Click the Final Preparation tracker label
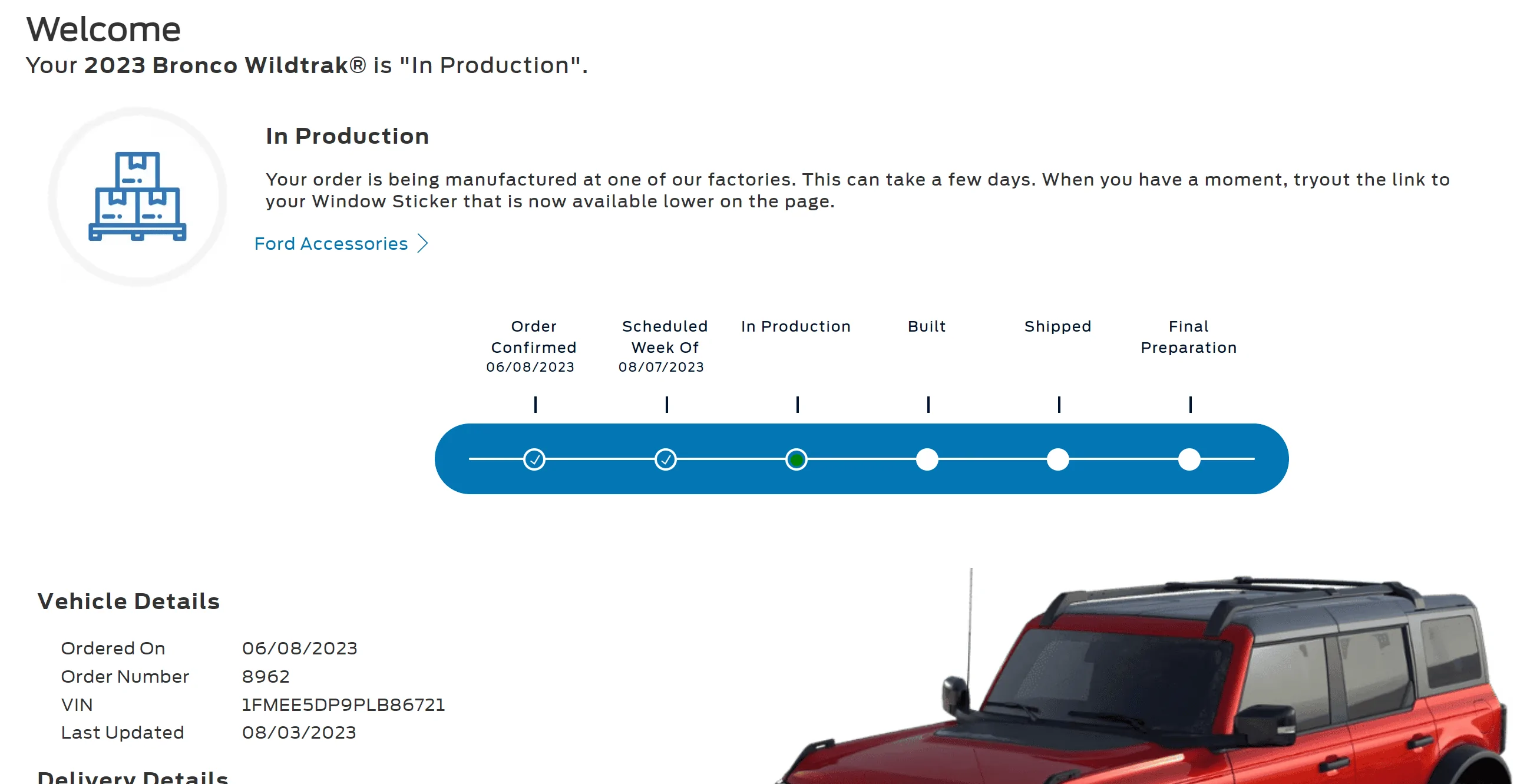The width and height of the screenshot is (1517, 784). (1189, 337)
